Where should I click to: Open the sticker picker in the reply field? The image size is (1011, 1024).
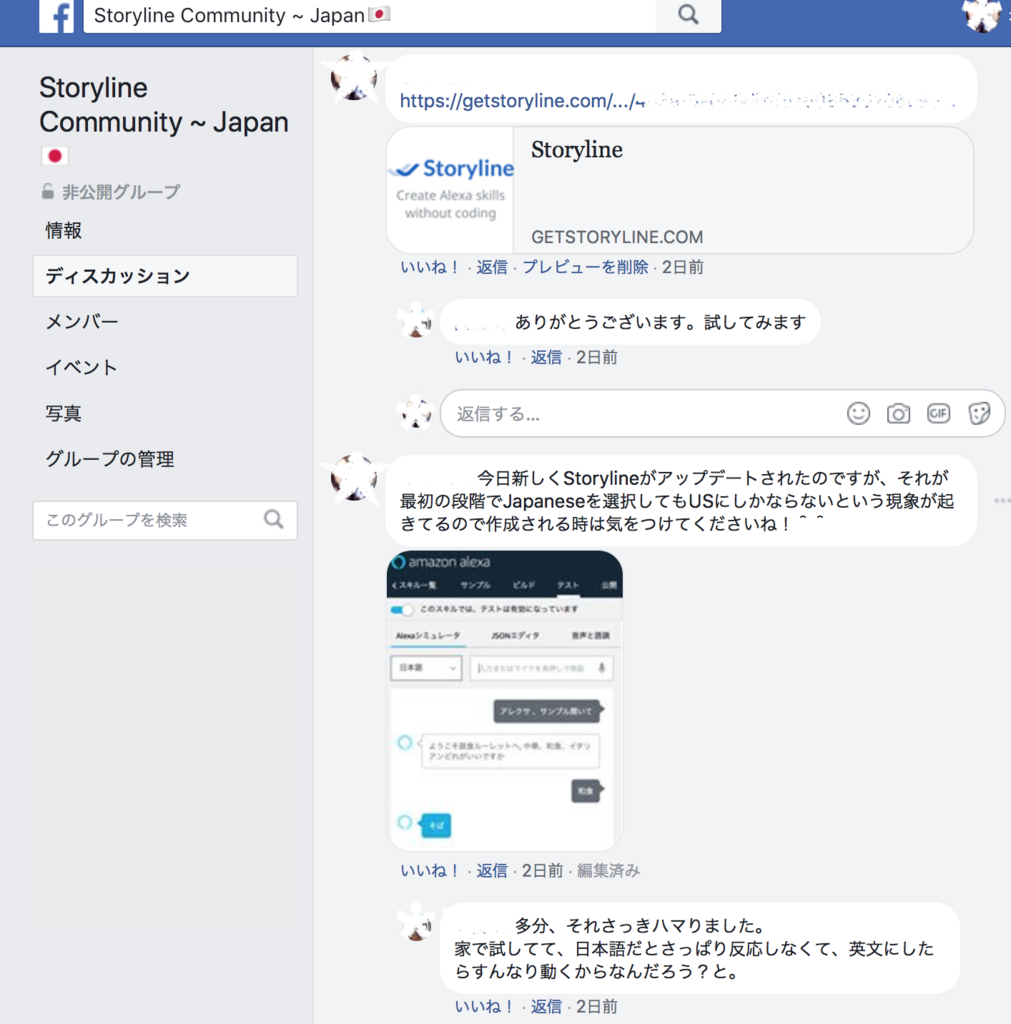pyautogui.click(x=977, y=412)
